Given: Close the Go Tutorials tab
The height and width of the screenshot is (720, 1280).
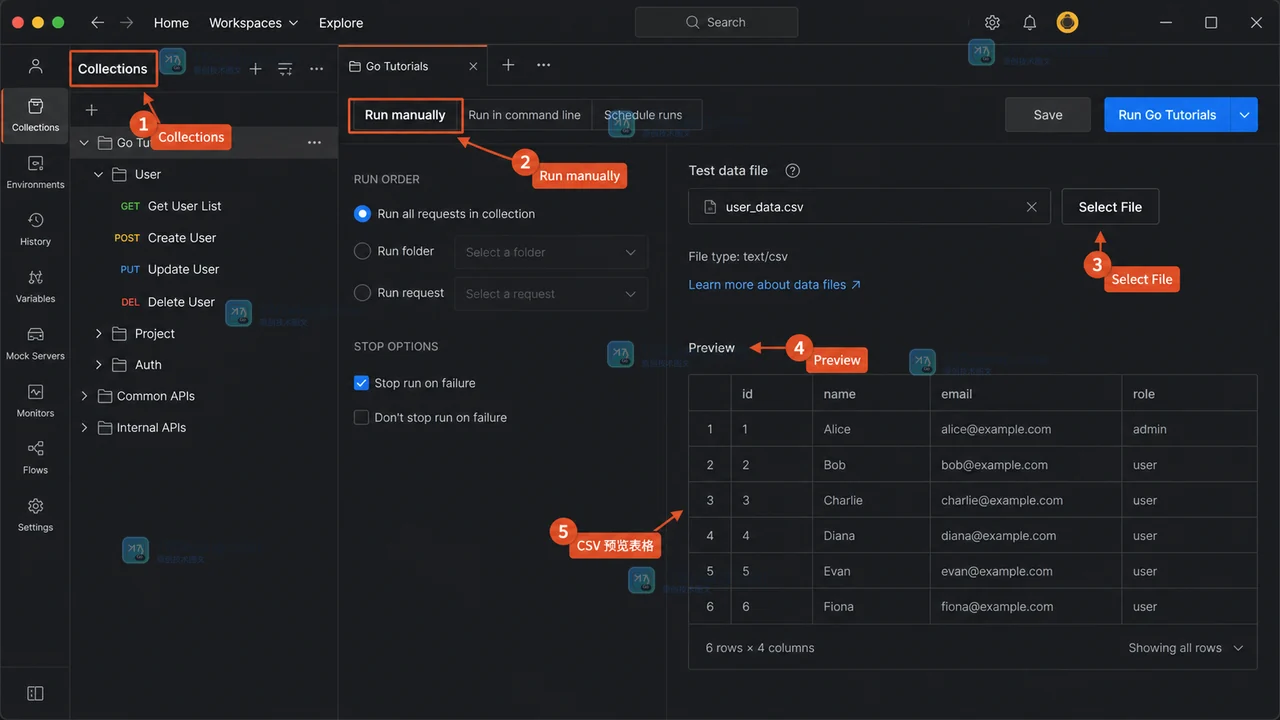Looking at the screenshot, I should pos(474,66).
